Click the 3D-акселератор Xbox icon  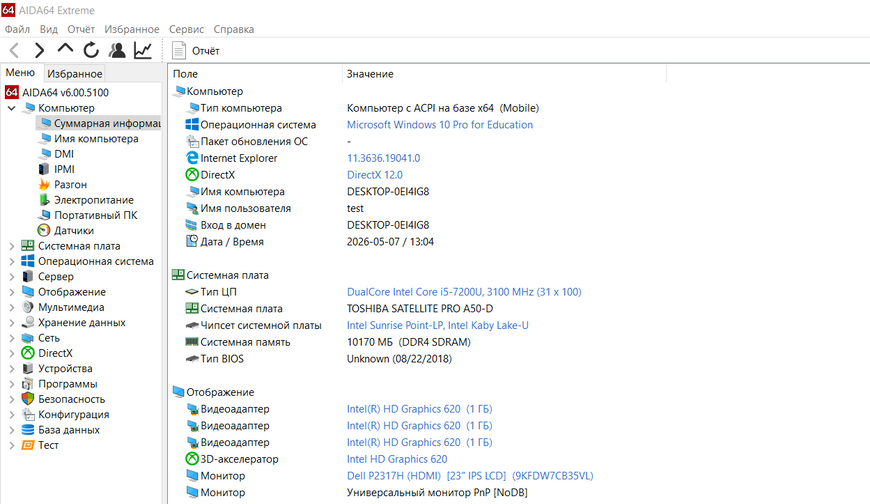tap(192, 458)
